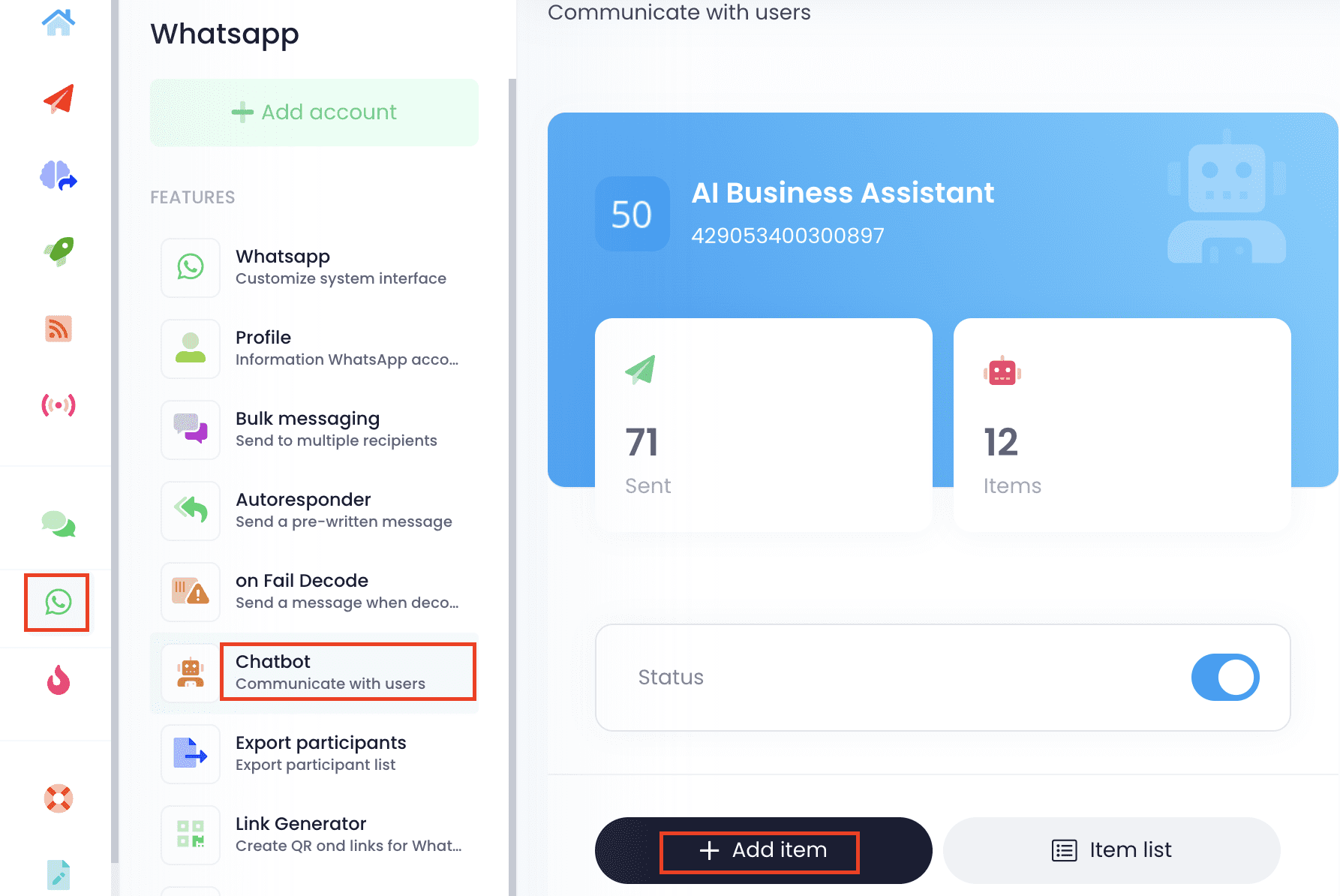This screenshot has width=1340, height=896.
Task: Go to Export participants
Action: [314, 753]
